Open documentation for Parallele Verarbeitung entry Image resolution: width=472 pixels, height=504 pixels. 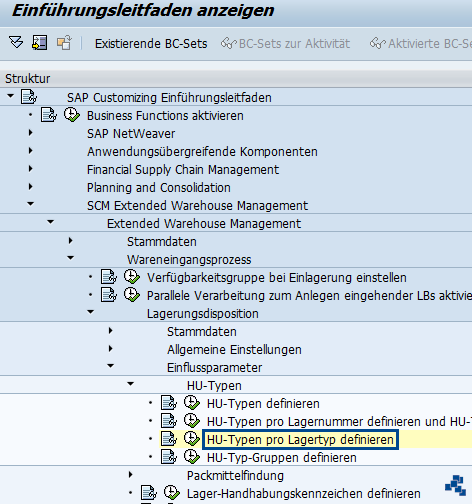(109, 295)
